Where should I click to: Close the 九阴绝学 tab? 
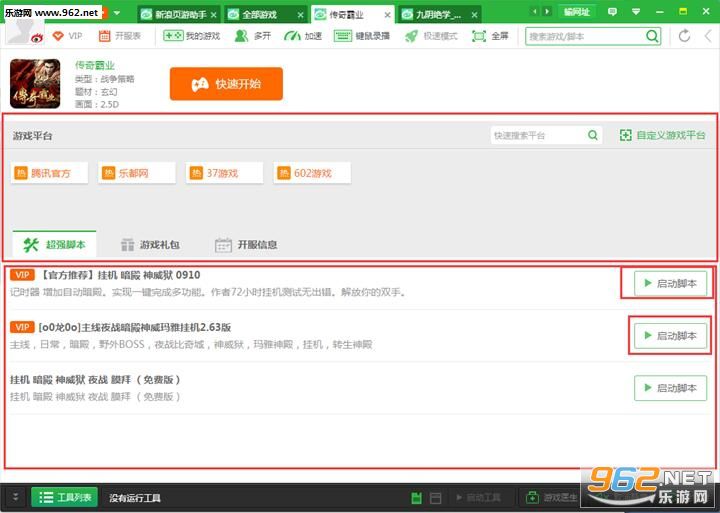(x=474, y=15)
